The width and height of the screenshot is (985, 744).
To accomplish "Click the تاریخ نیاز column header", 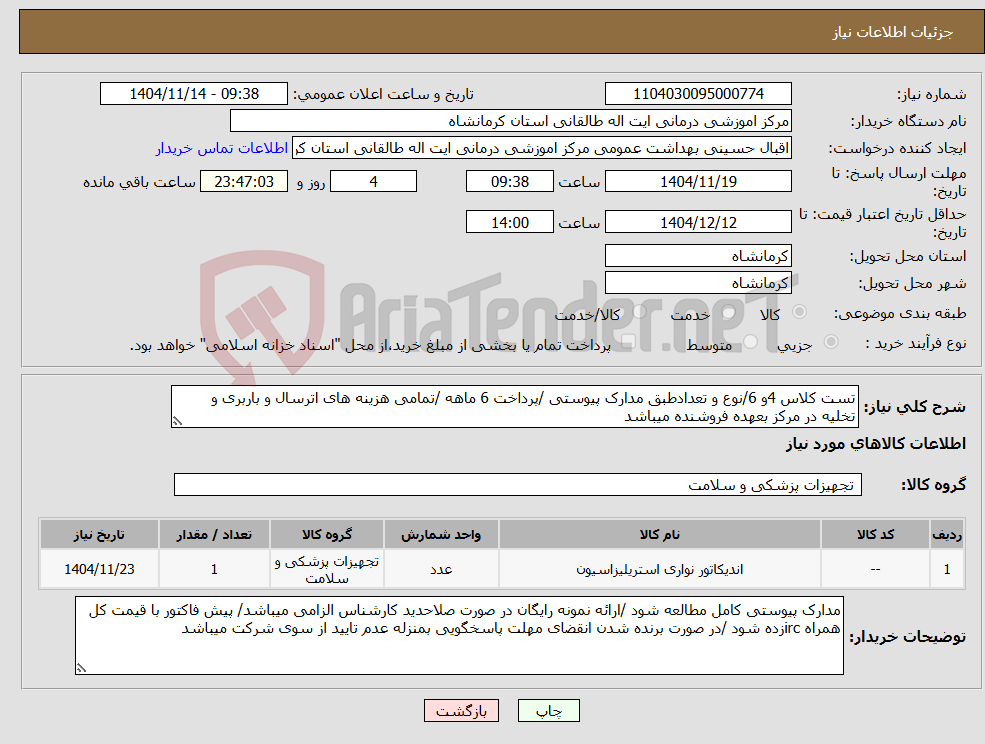I will point(99,535).
